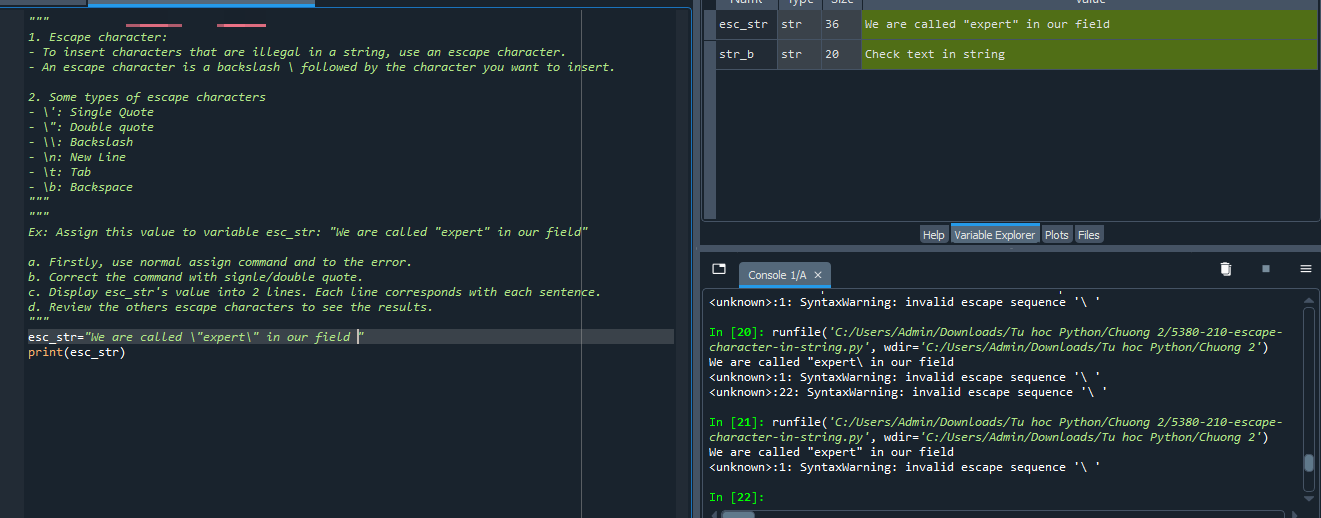Switch to the Files tab
Image resolution: width=1321 pixels, height=518 pixels.
pyautogui.click(x=1089, y=235)
